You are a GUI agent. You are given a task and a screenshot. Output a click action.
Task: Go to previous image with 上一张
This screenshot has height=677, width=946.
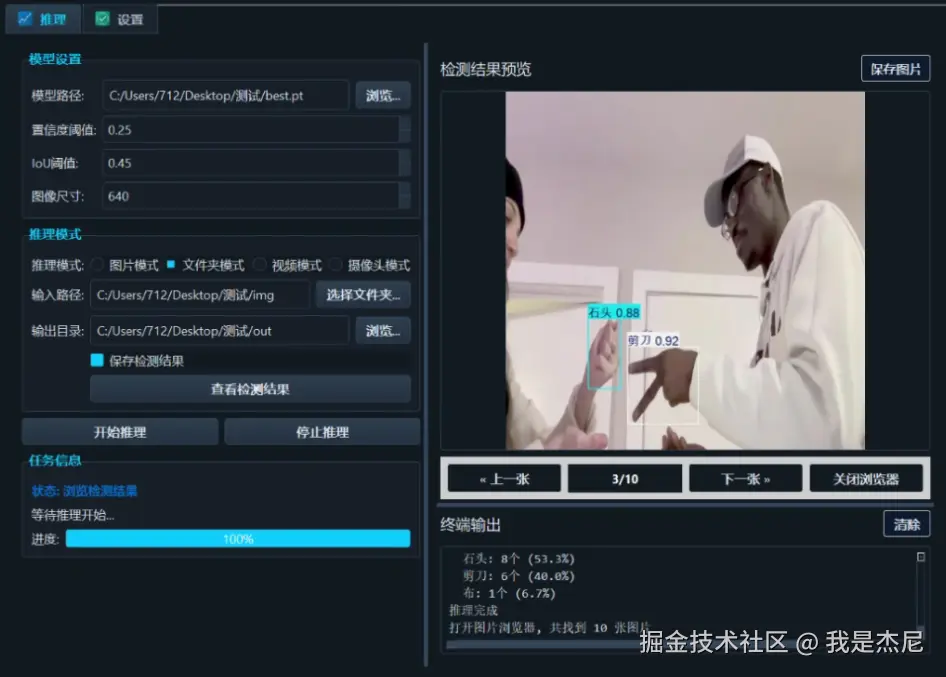(504, 478)
